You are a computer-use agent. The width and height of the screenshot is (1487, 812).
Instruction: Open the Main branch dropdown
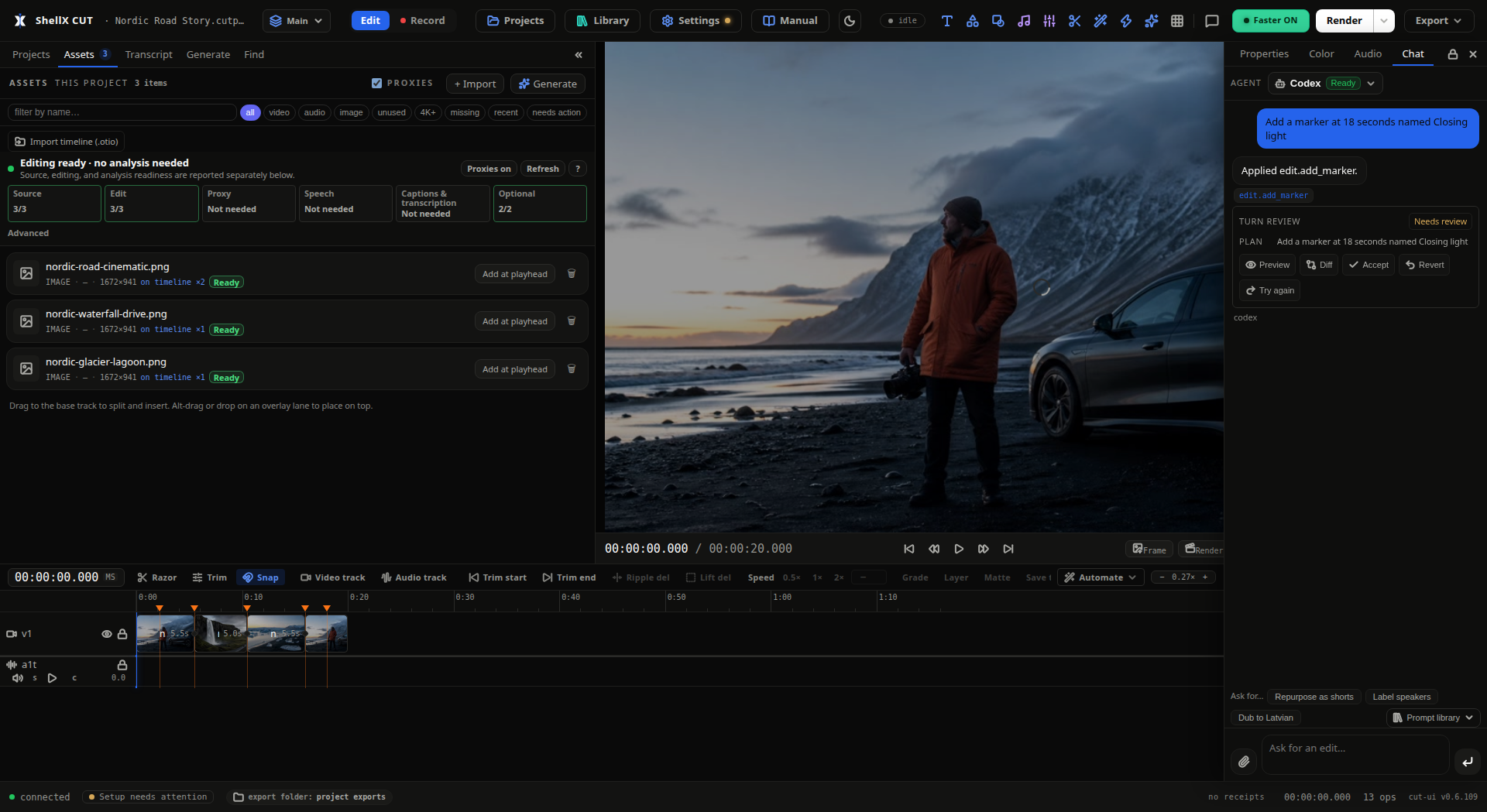[296, 21]
